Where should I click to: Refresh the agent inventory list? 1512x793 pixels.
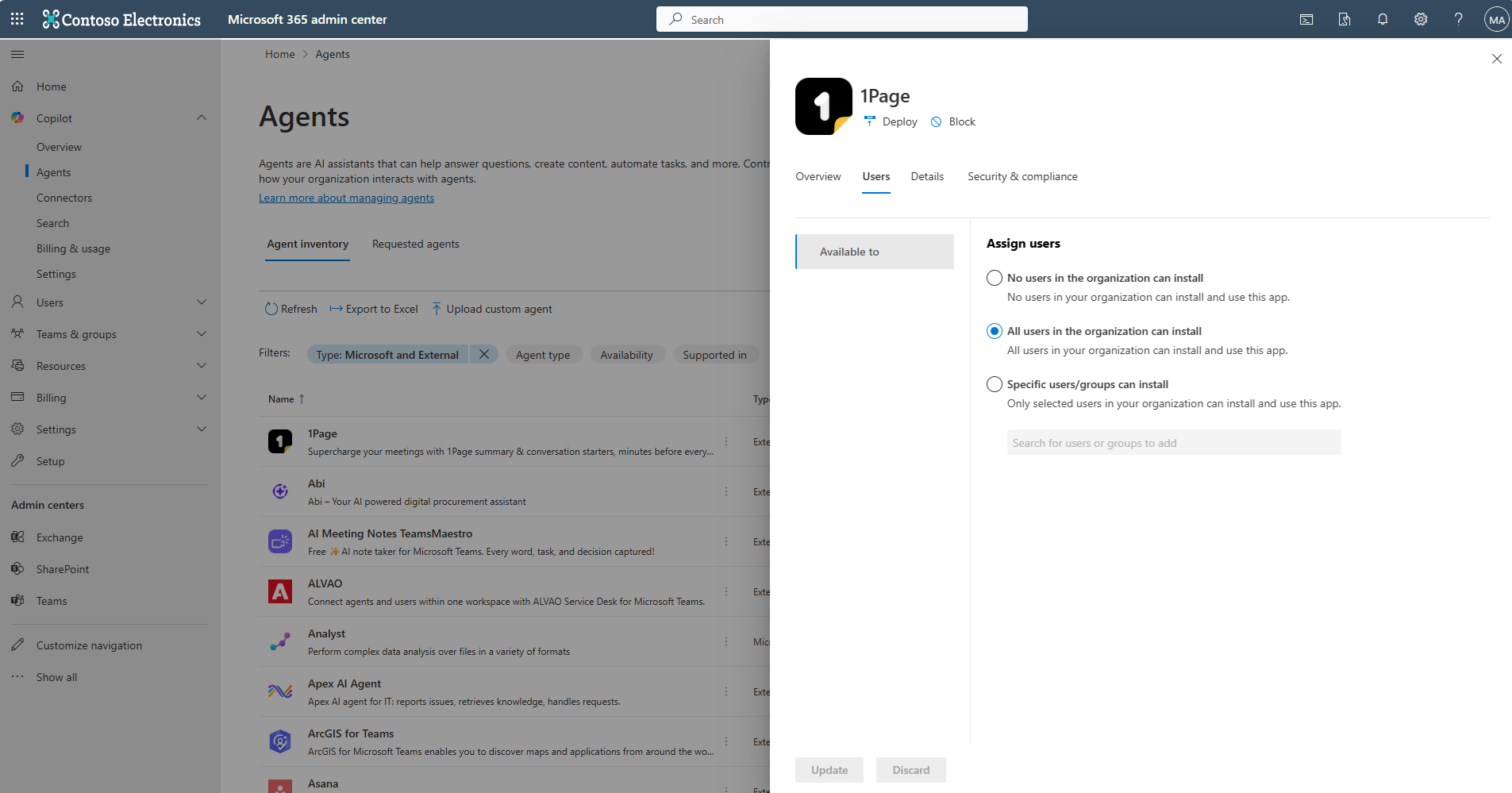point(290,309)
